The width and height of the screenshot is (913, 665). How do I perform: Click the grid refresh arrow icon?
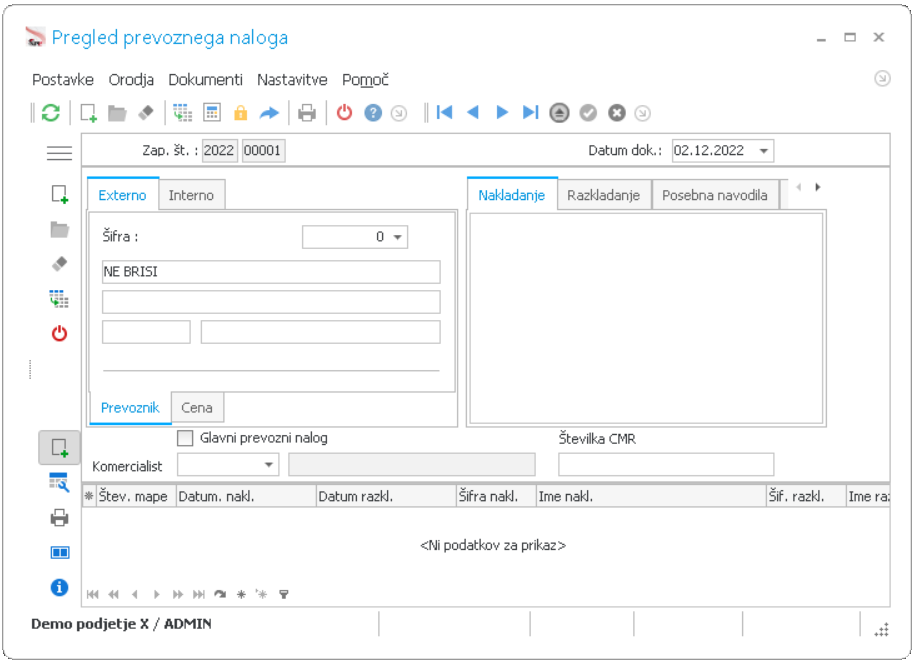click(220, 595)
